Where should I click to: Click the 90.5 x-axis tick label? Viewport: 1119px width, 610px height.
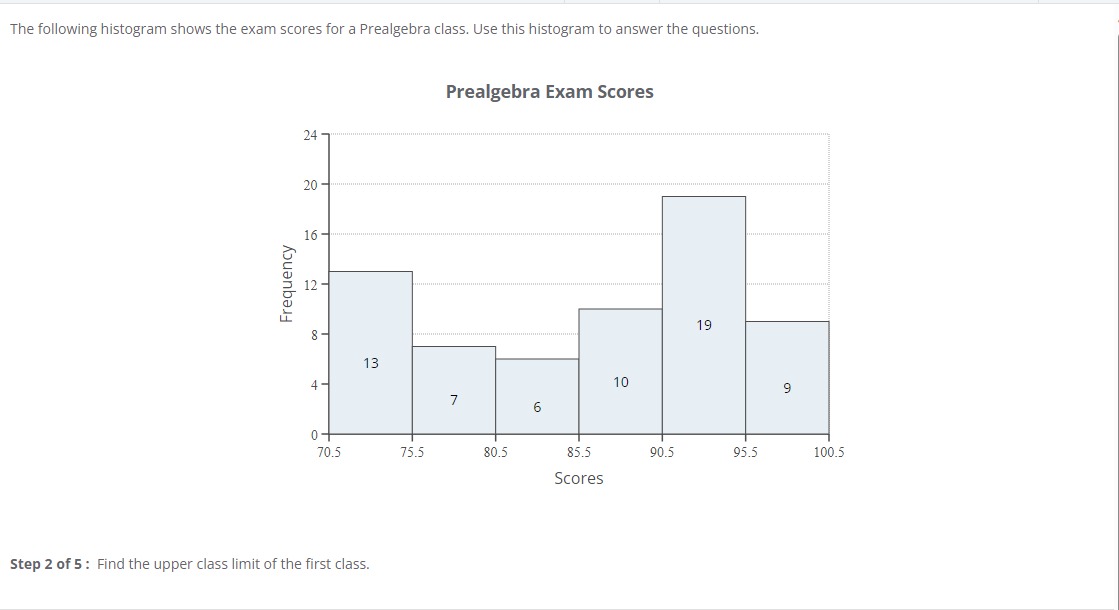pyautogui.click(x=662, y=452)
